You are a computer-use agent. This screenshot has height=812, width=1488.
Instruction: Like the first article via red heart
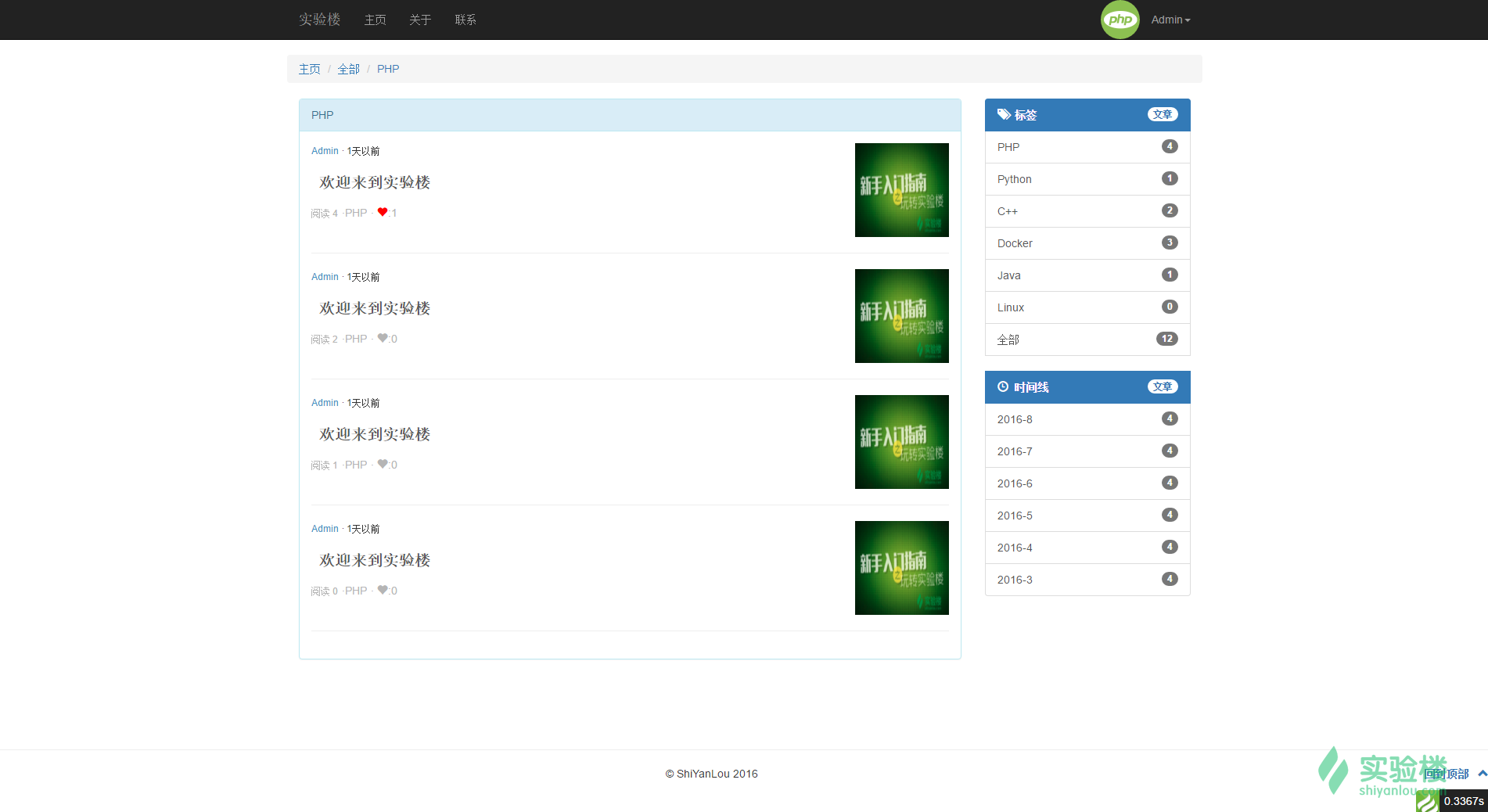point(383,212)
